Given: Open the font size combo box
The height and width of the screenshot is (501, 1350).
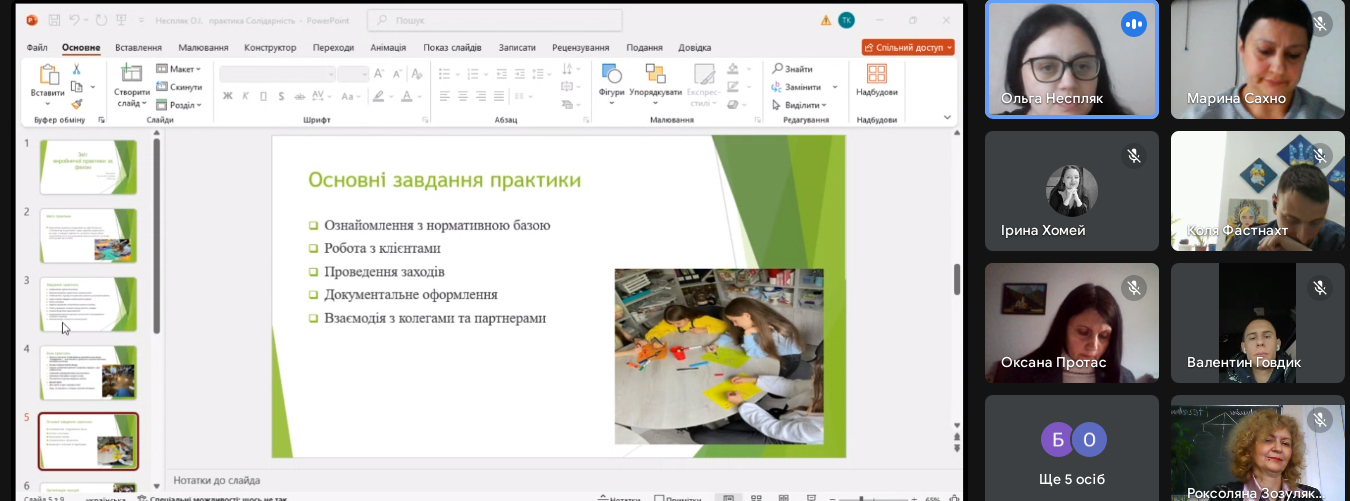Looking at the screenshot, I should (353, 74).
